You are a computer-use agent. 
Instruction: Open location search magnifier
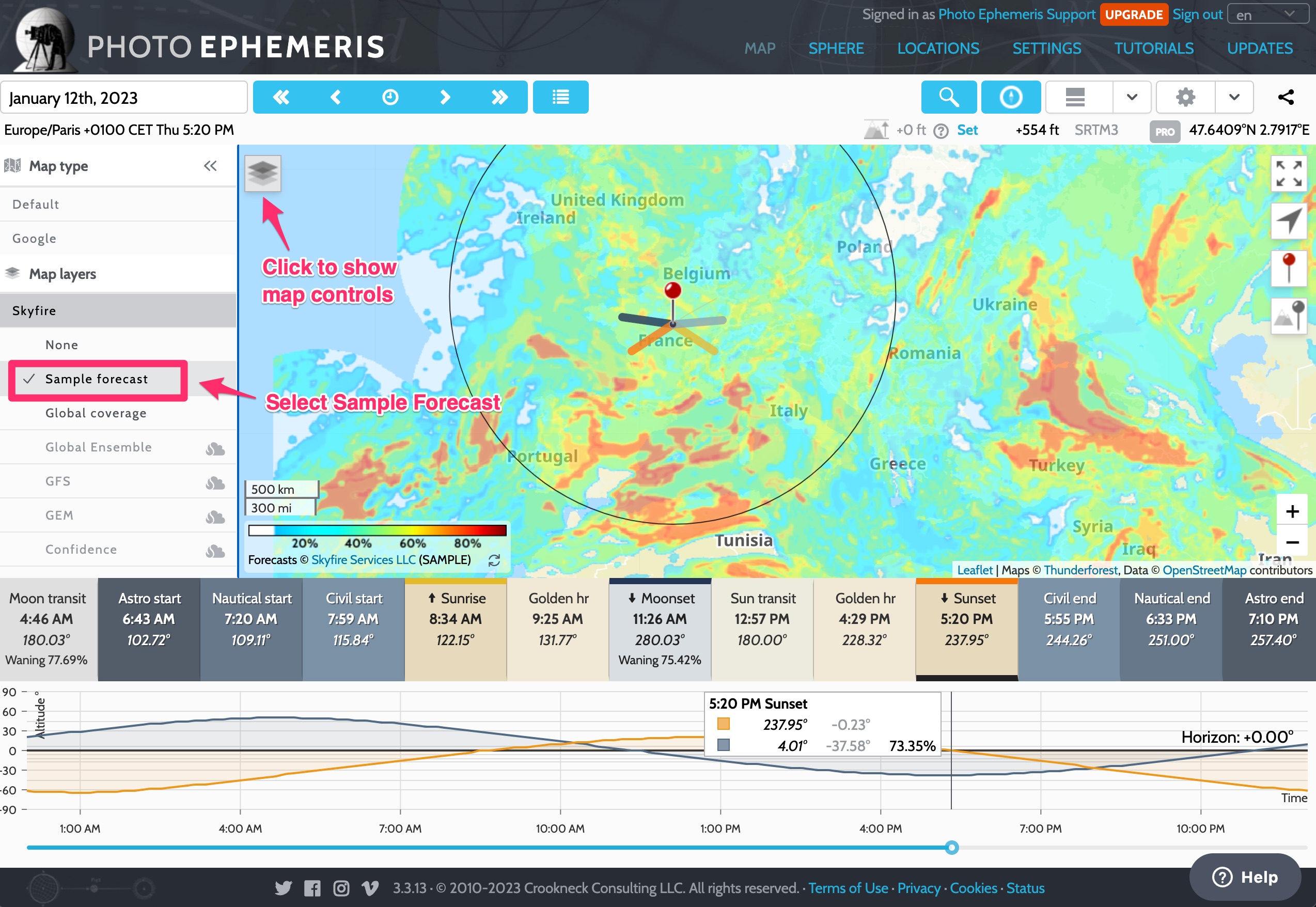(948, 97)
